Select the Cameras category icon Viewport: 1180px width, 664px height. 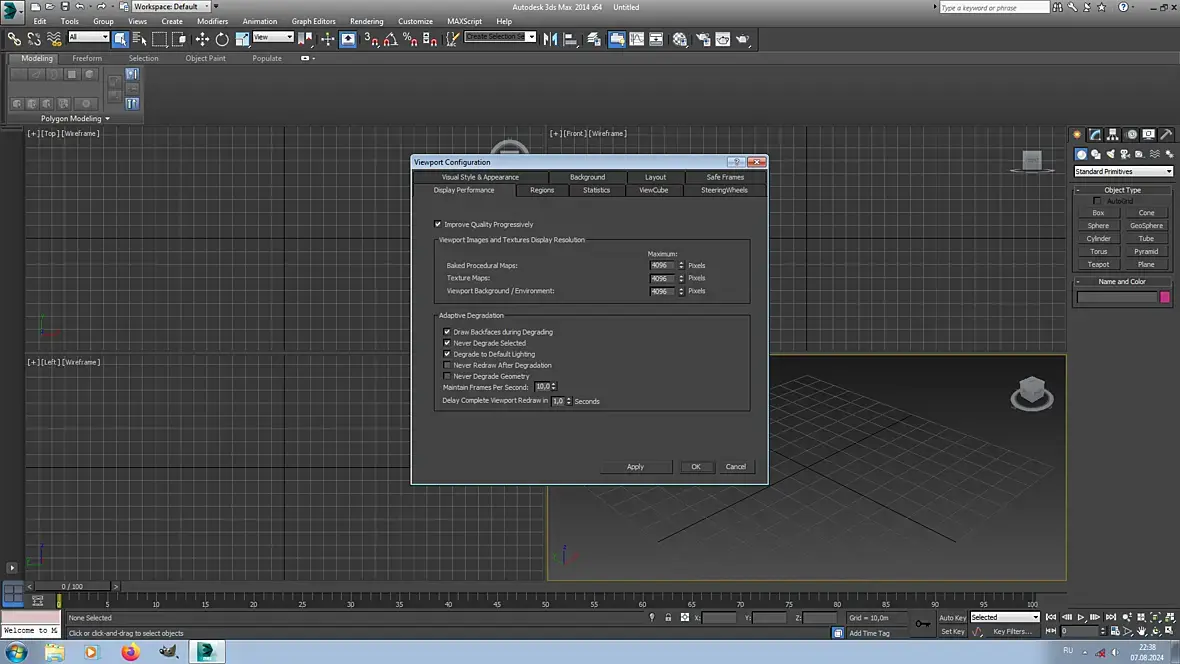coord(1126,154)
